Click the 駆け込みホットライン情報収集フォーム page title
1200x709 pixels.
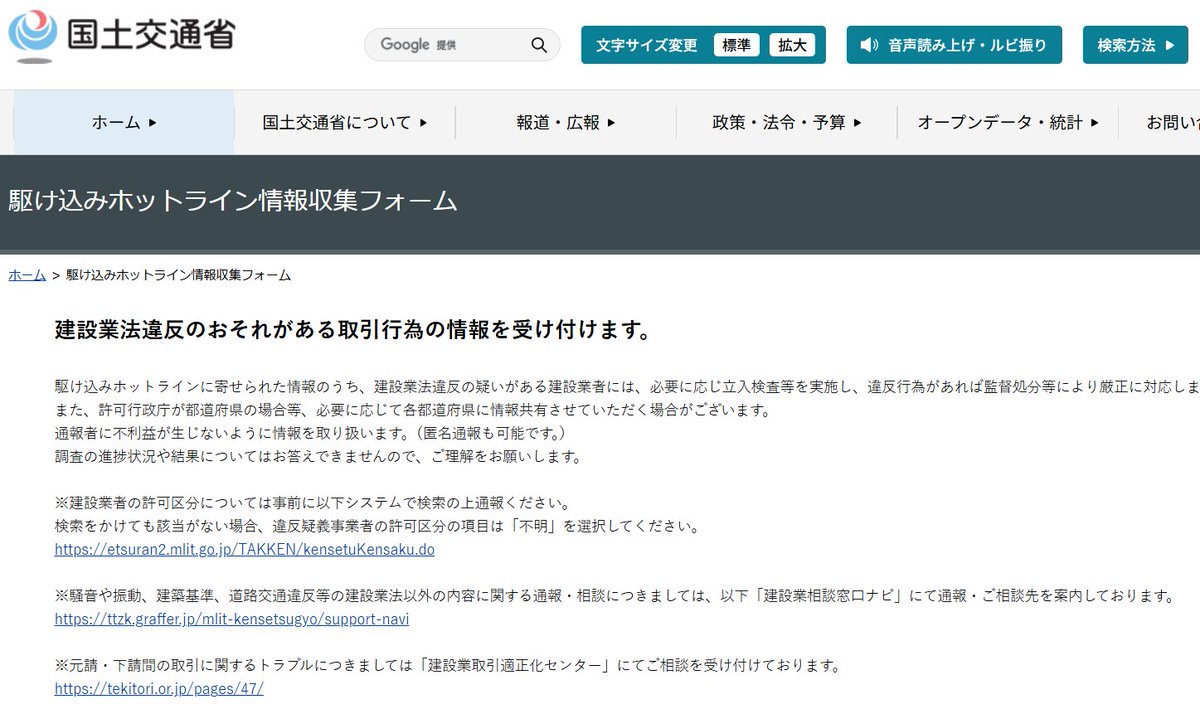233,201
